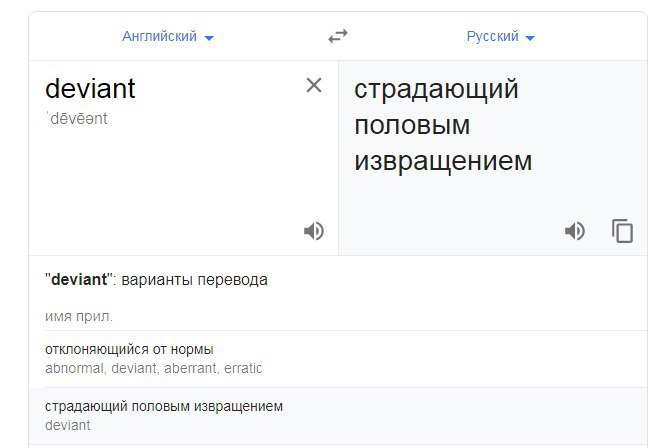Open the Русский target language dropdown
The height and width of the screenshot is (448, 656).
[501, 37]
